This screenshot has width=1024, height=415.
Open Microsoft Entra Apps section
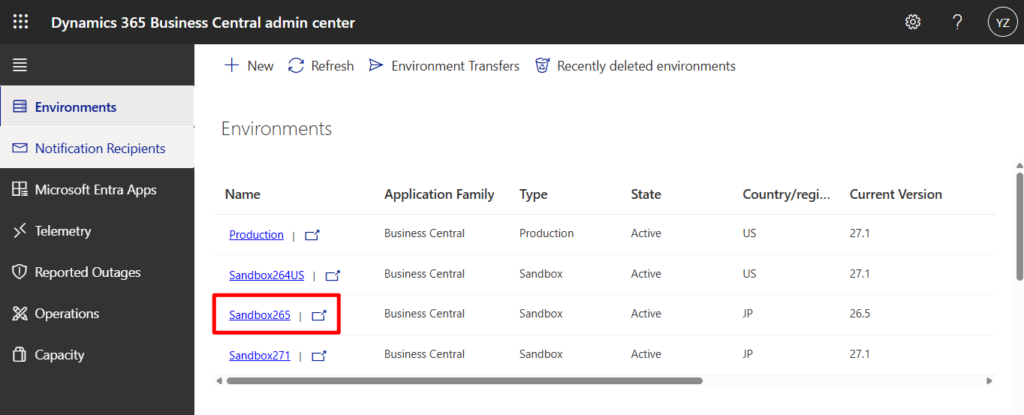point(95,189)
